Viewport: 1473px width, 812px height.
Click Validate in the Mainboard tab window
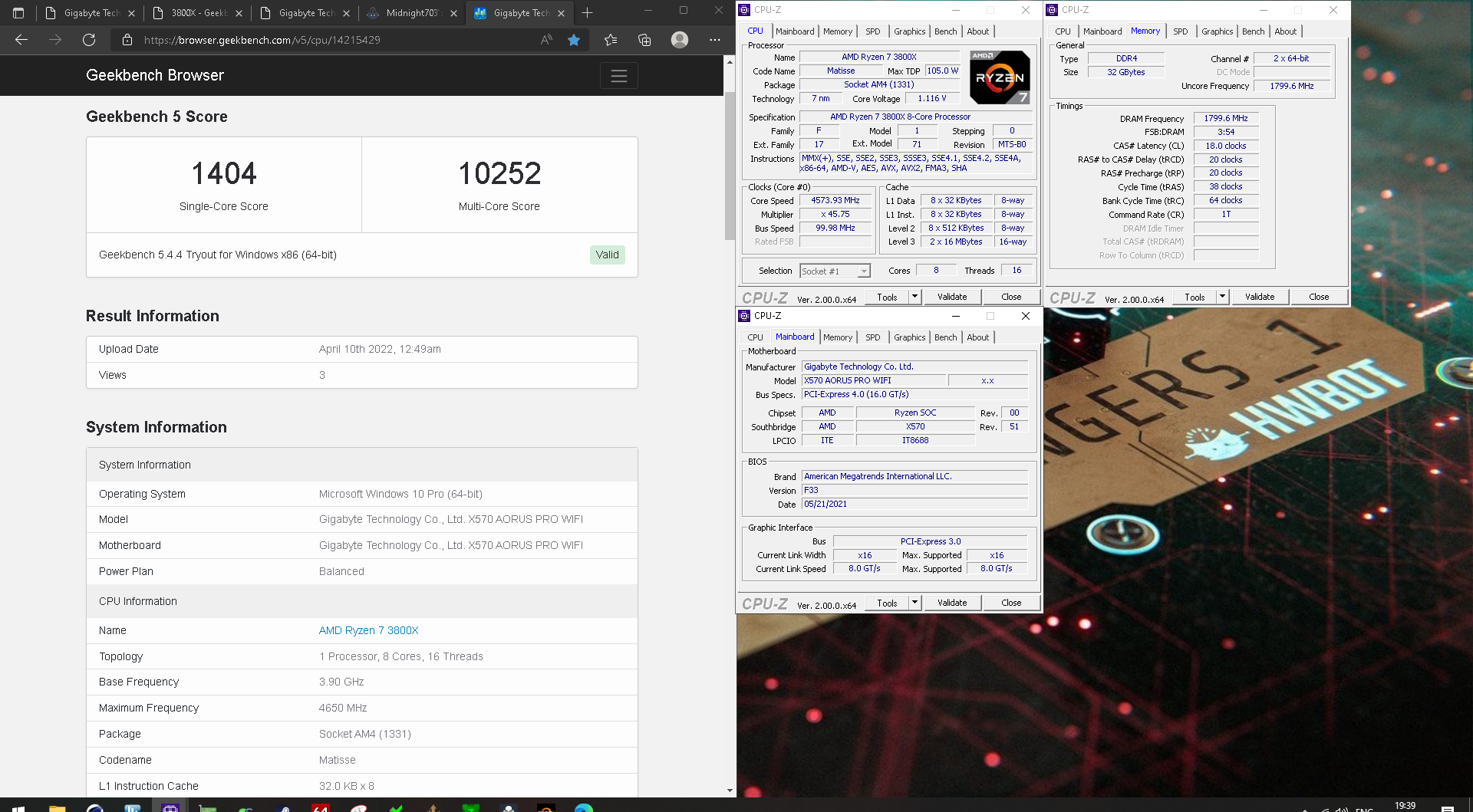click(952, 603)
